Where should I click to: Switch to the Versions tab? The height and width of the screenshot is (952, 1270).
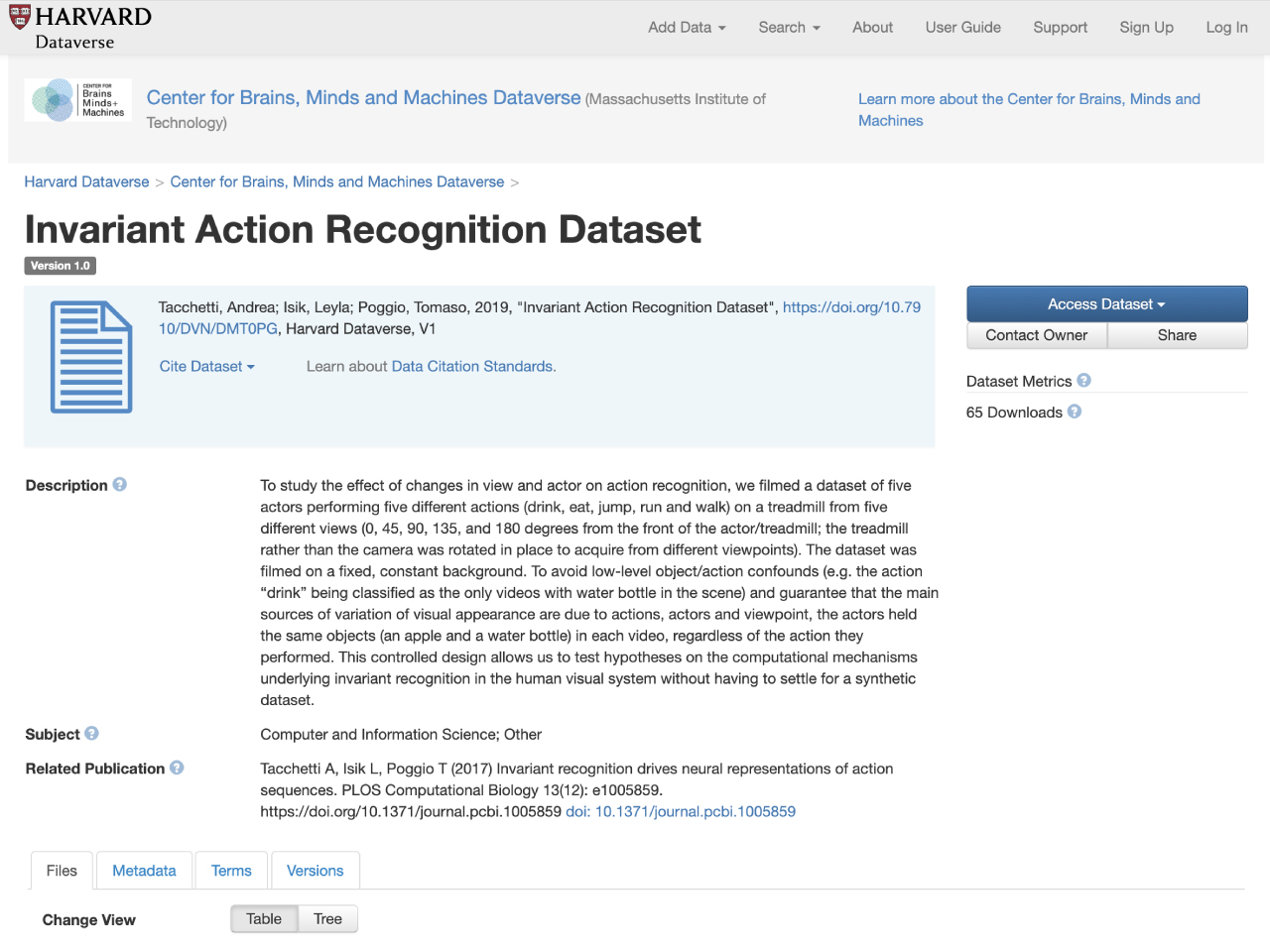[x=315, y=871]
